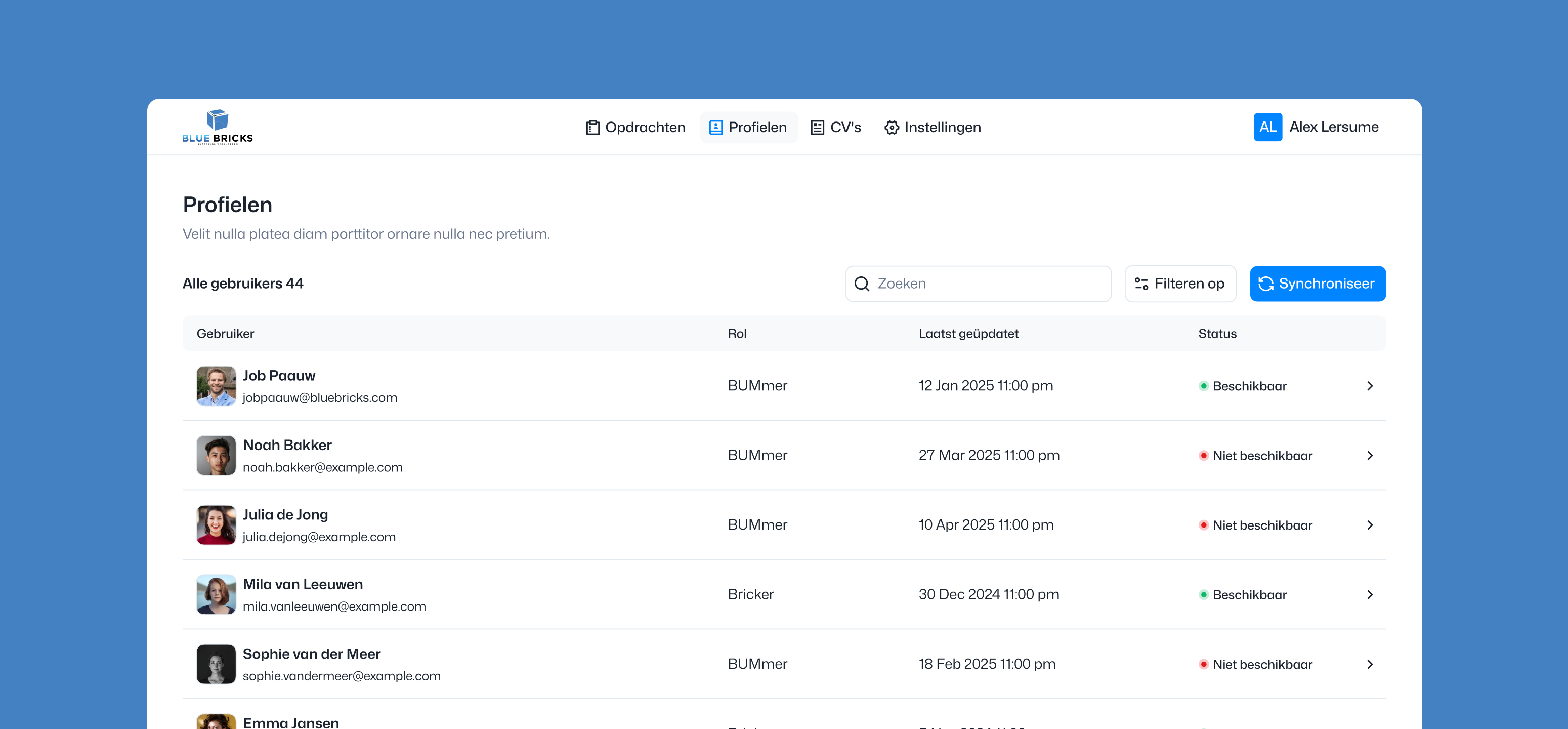Click BUMmer role in Sophie van der Meer row
This screenshot has width=1568, height=729.
(x=757, y=663)
